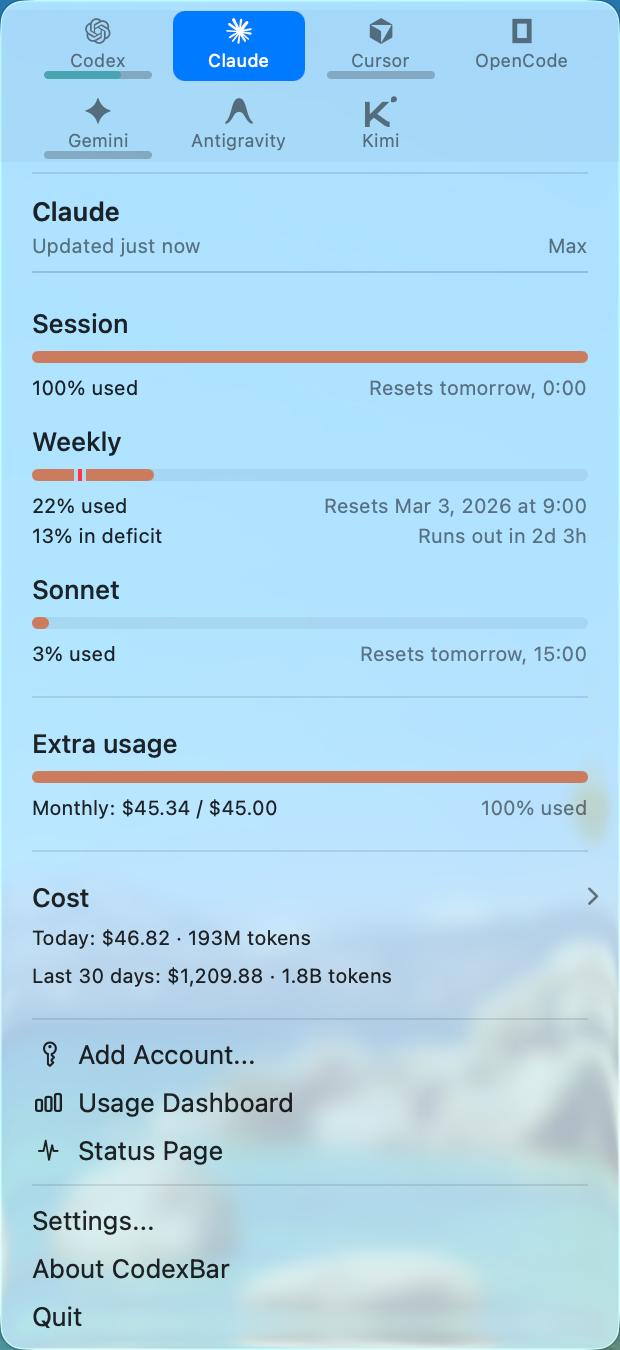This screenshot has height=1350, width=620.
Task: Open the Usage Dashboard link
Action: tap(186, 1103)
